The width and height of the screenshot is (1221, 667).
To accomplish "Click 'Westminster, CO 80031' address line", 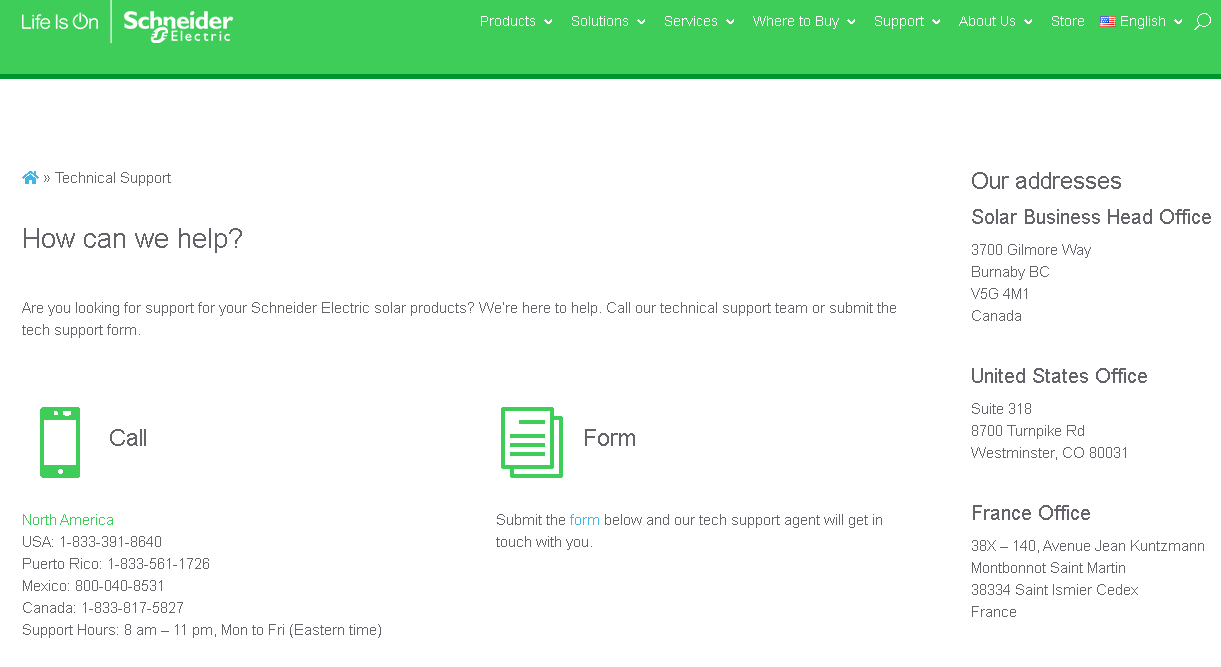I will [1050, 453].
